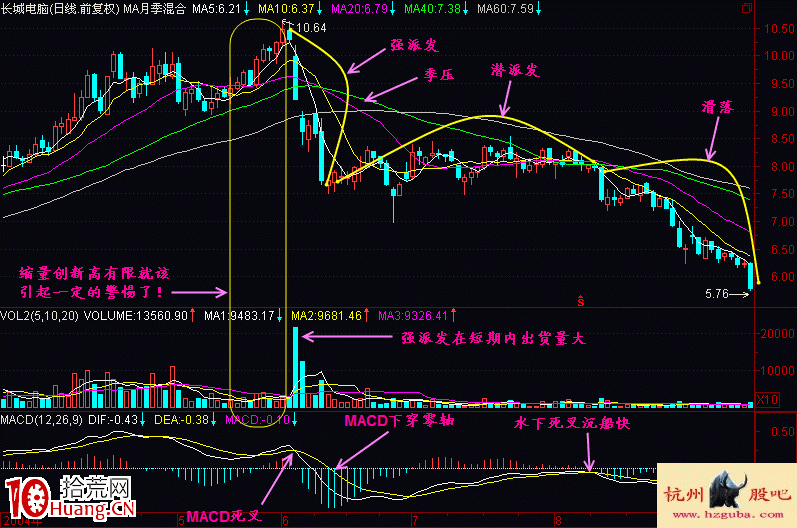Click the DEA:-0.38 value label

181,420
